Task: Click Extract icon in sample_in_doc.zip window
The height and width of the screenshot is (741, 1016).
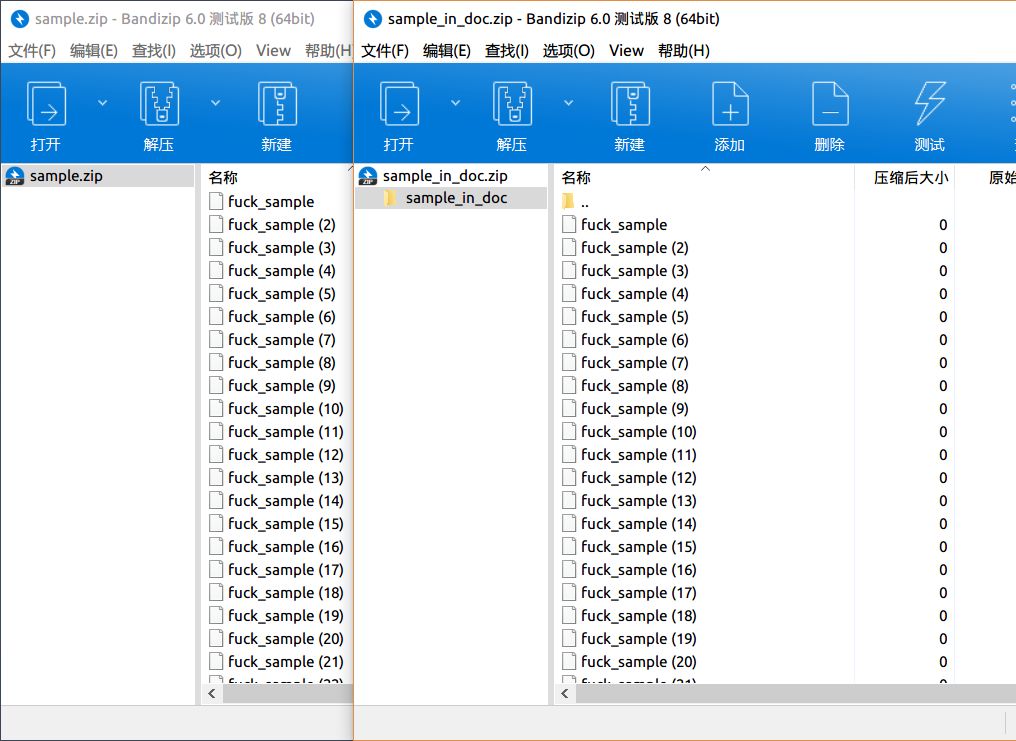Action: [x=512, y=104]
